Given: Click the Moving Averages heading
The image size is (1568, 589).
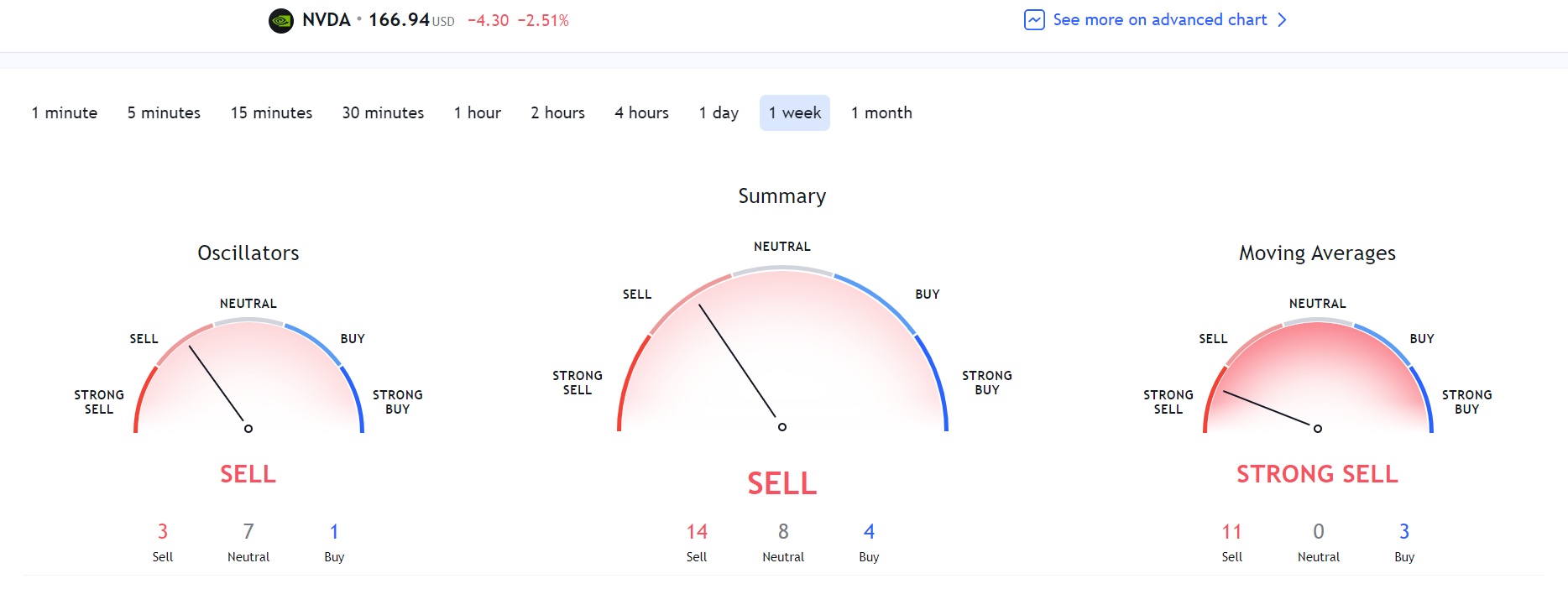Looking at the screenshot, I should tap(1317, 253).
